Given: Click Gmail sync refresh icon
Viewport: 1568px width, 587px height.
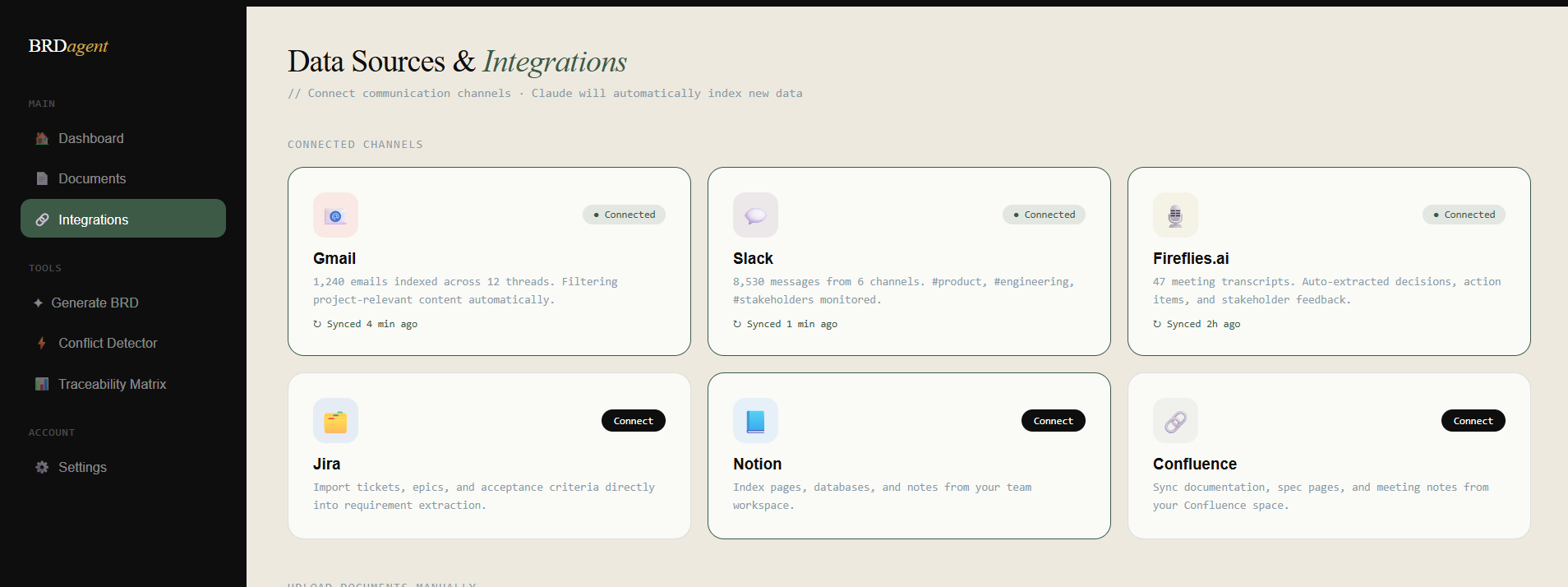Looking at the screenshot, I should [317, 324].
